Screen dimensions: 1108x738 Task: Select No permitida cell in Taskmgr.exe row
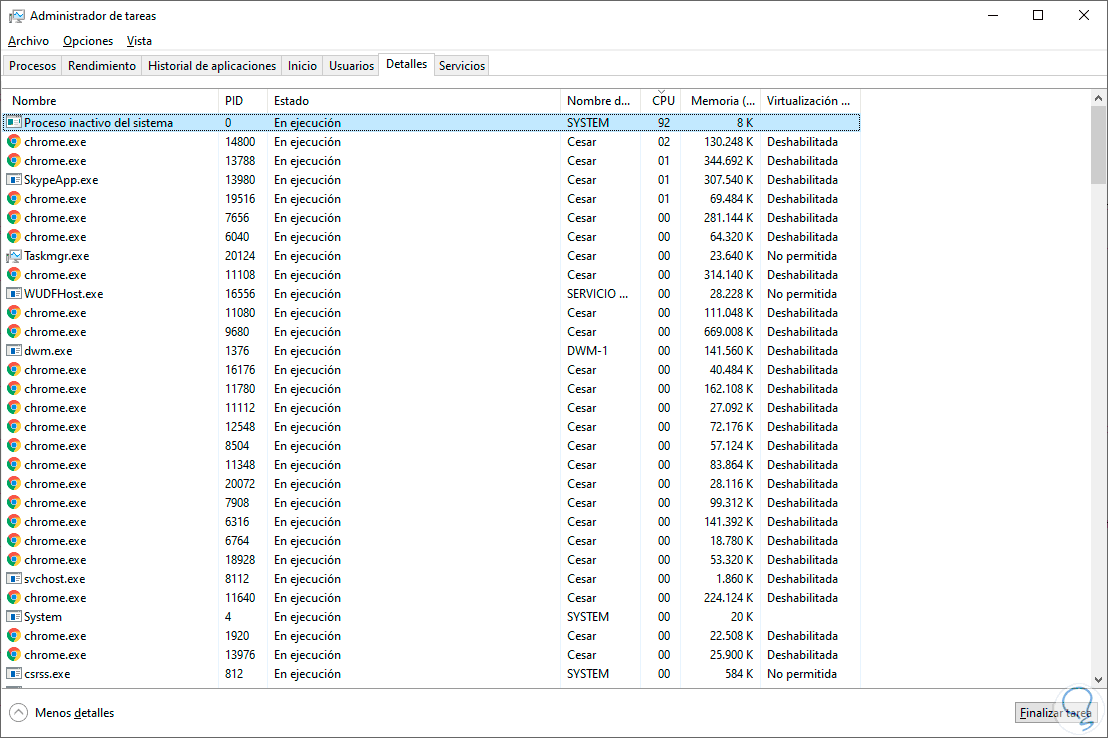(802, 256)
